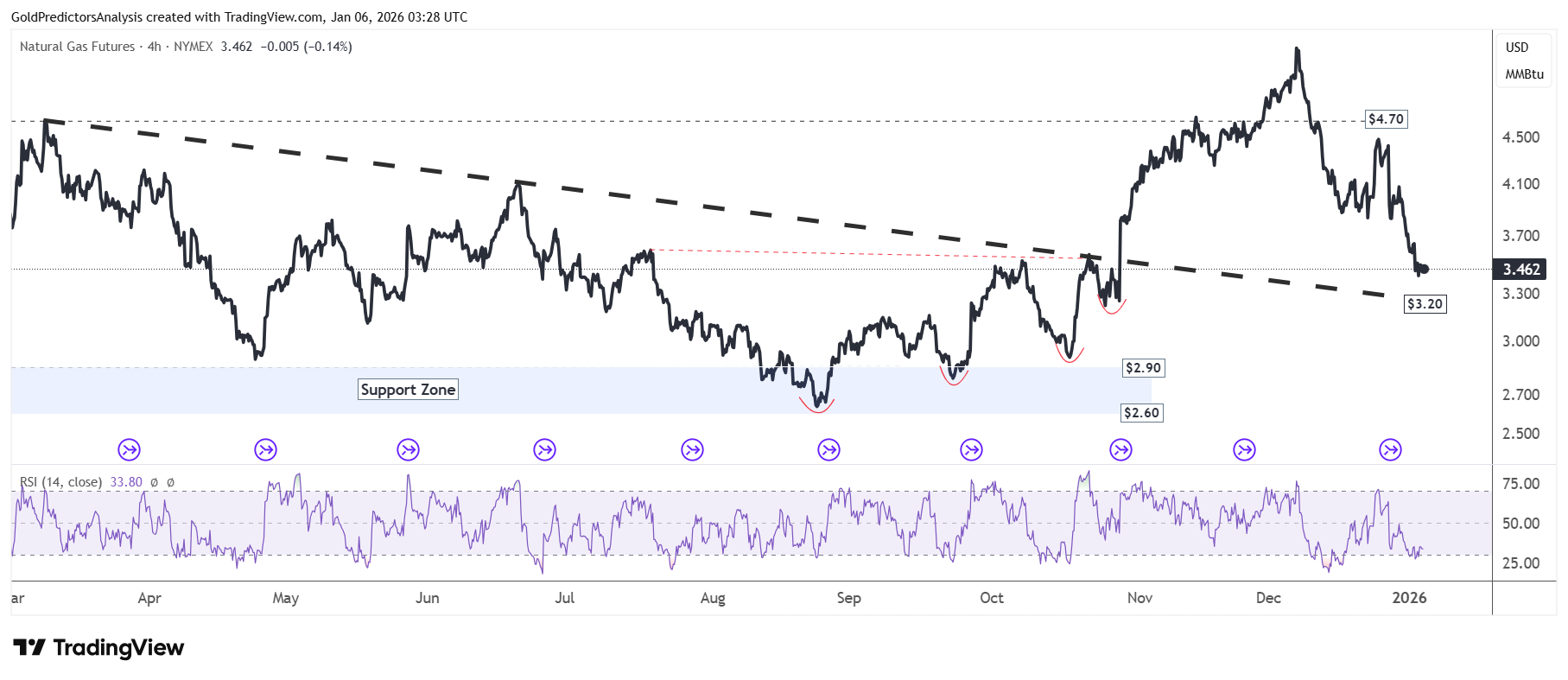The width and height of the screenshot is (1568, 680).
Task: Select the 4h interval label
Action: pyautogui.click(x=155, y=47)
